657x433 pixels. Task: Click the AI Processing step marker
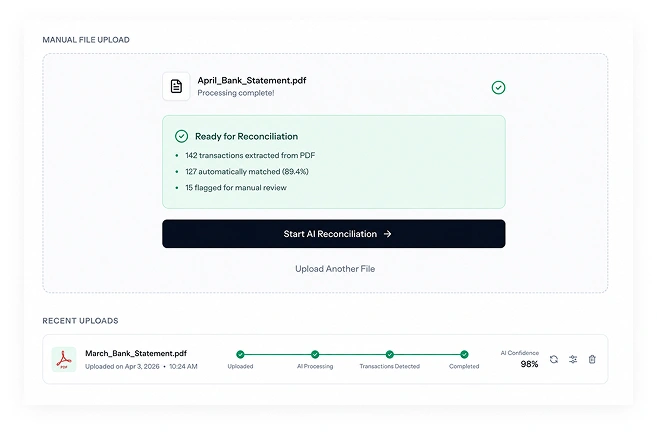(315, 354)
